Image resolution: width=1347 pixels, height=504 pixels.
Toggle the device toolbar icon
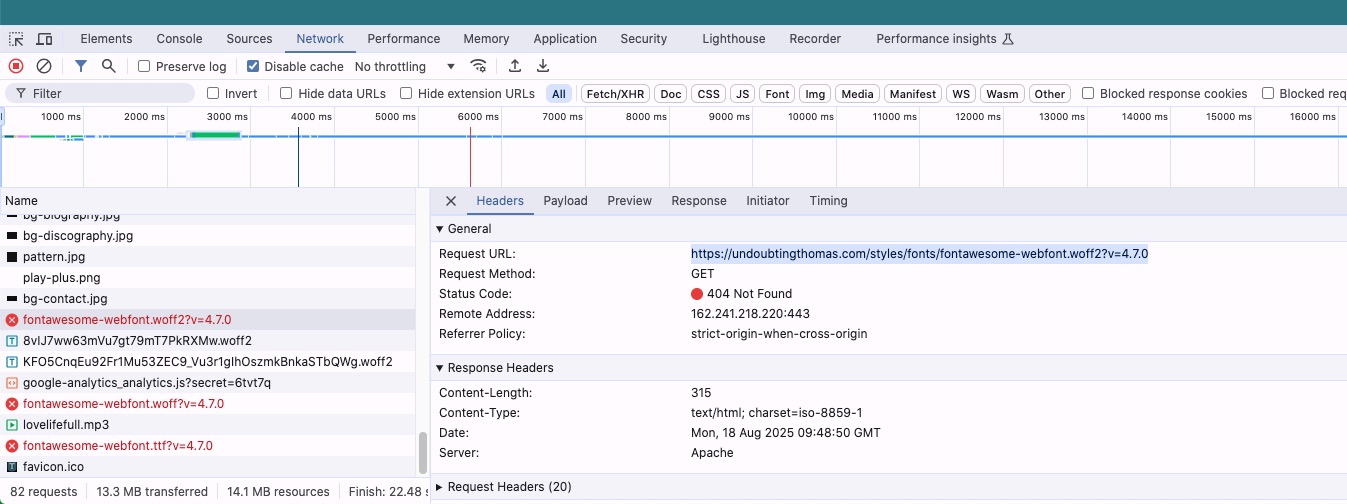pos(44,39)
